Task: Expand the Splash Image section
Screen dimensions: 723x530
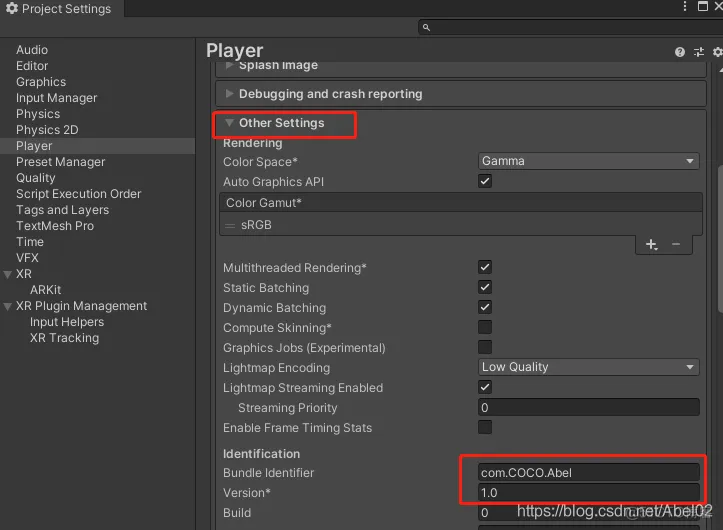Action: (229, 65)
